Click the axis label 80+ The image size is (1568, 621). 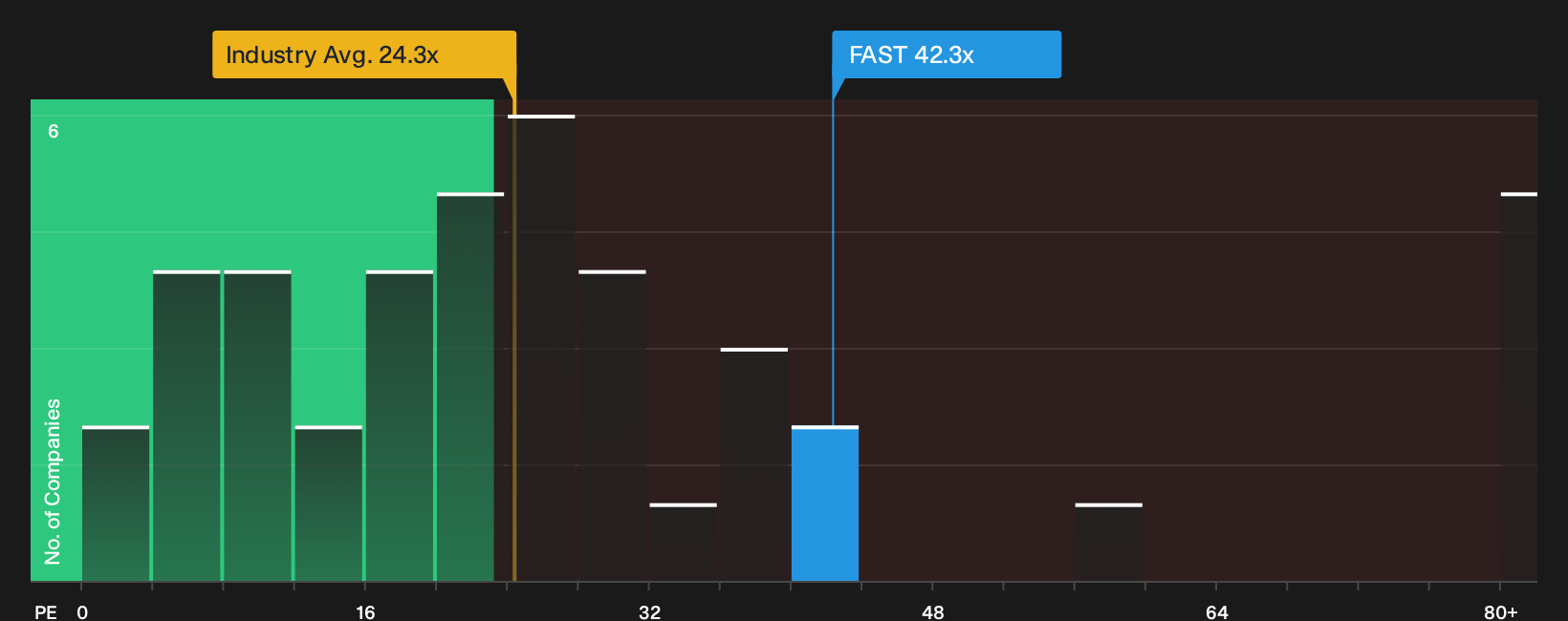point(1500,611)
